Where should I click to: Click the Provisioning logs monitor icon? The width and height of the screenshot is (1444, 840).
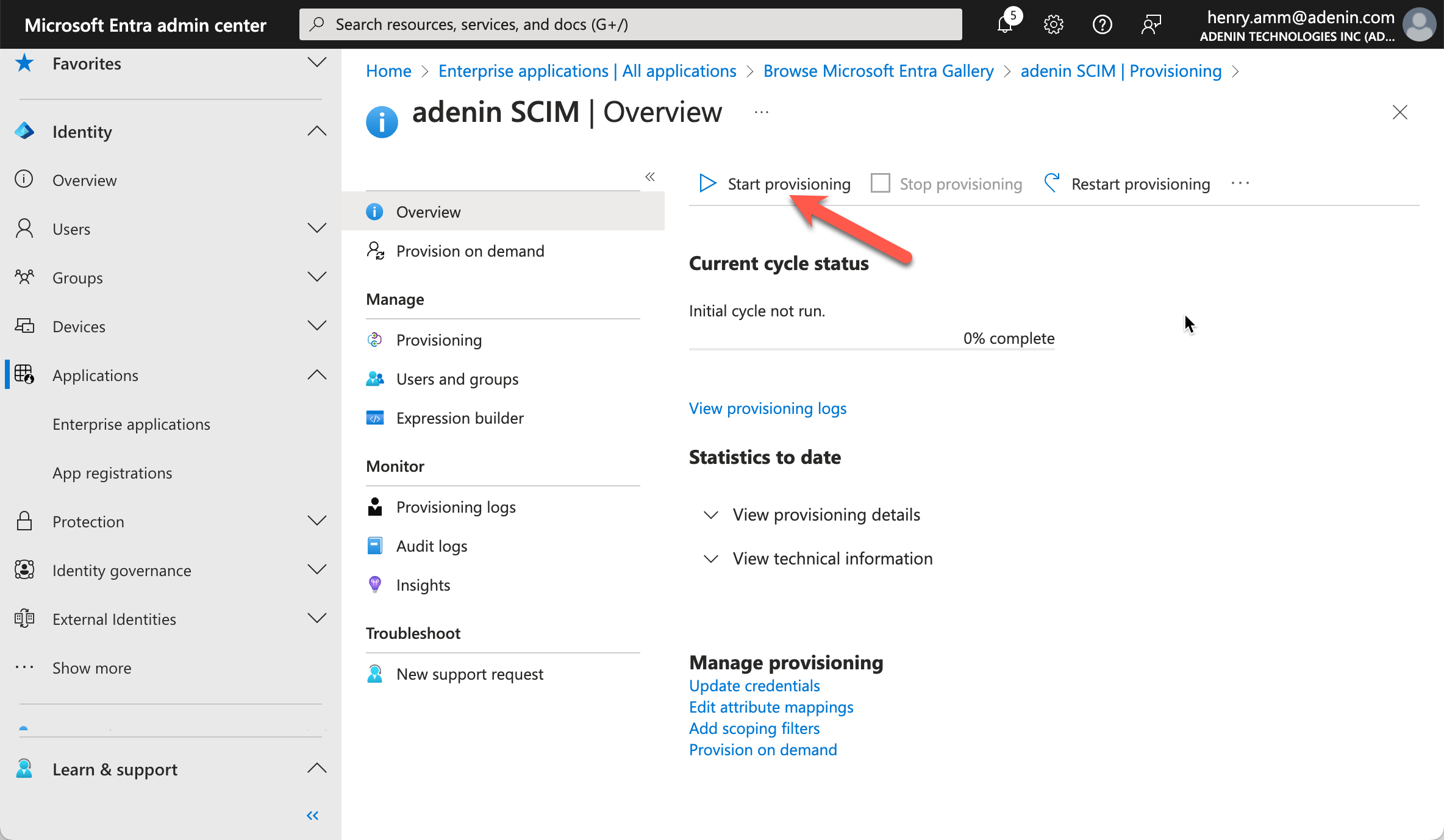(376, 506)
